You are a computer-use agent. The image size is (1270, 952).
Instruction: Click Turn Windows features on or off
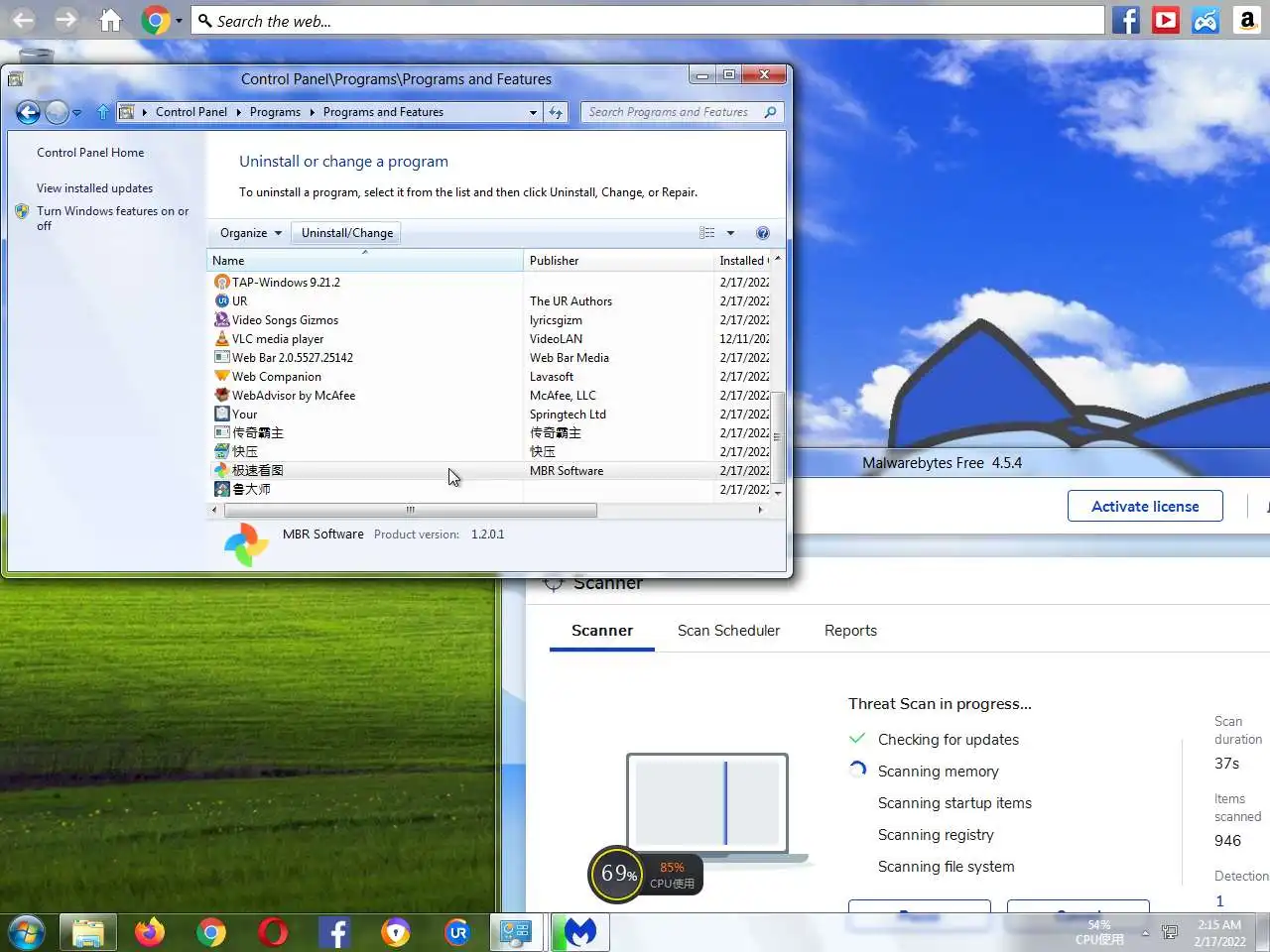click(112, 218)
